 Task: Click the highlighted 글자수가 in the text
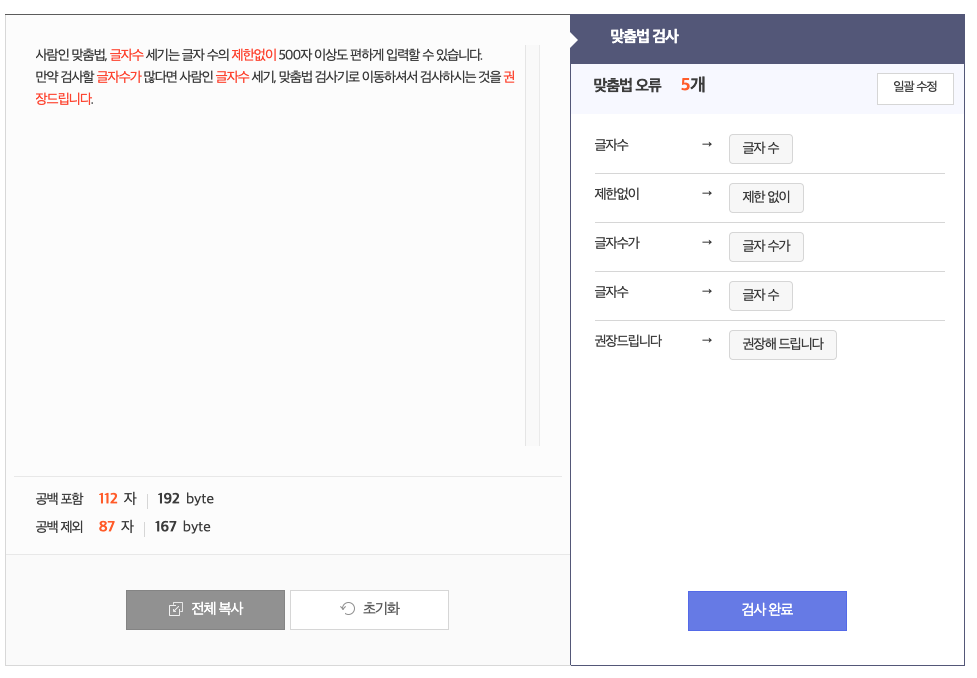[x=118, y=77]
